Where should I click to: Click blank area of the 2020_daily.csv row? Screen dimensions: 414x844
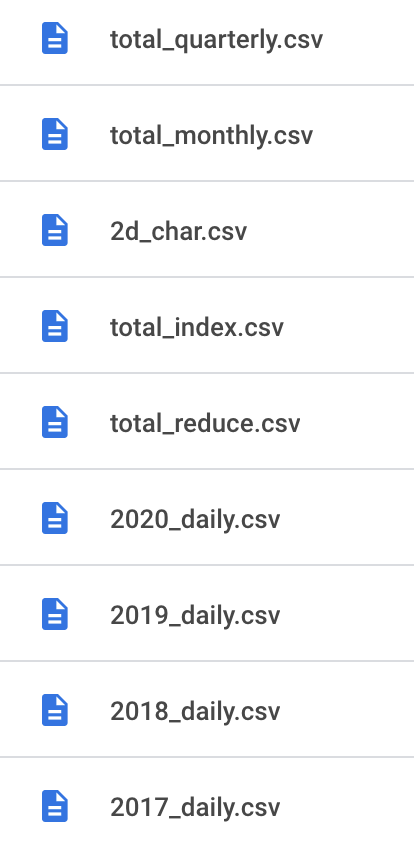(350, 518)
